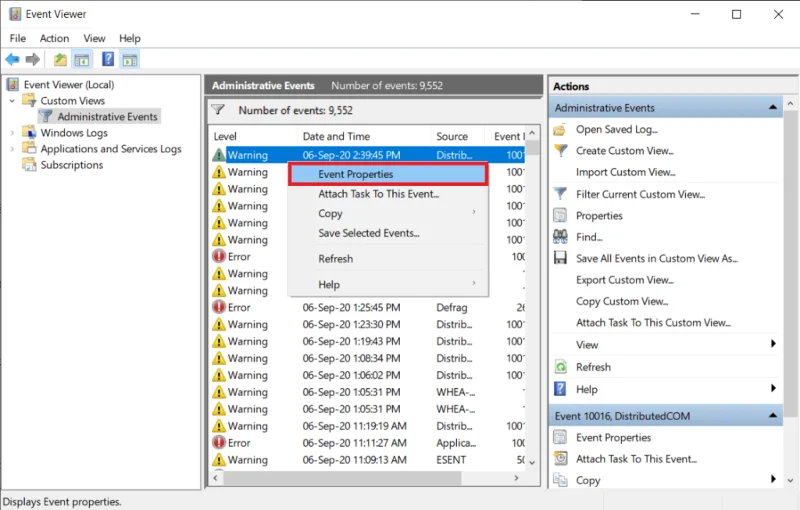The height and width of the screenshot is (510, 800).
Task: Select Administrative Events in the tree
Action: pyautogui.click(x=107, y=117)
